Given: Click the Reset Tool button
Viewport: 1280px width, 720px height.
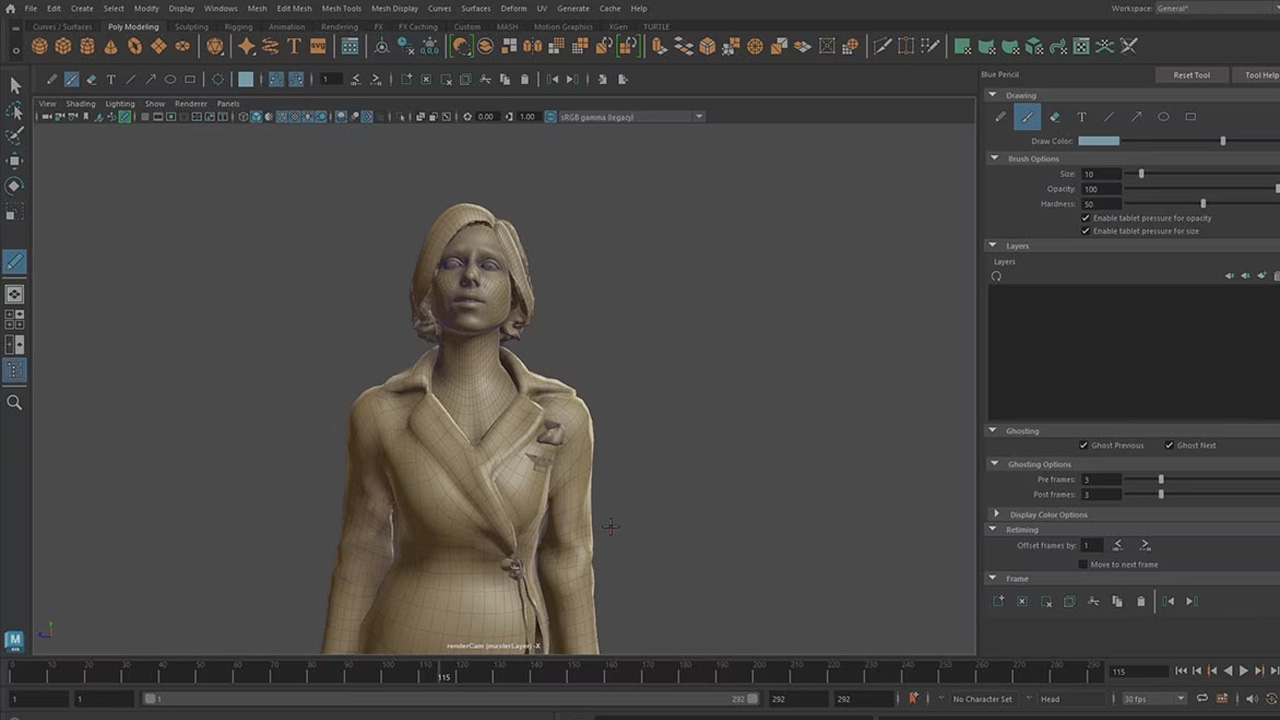Looking at the screenshot, I should (x=1191, y=74).
